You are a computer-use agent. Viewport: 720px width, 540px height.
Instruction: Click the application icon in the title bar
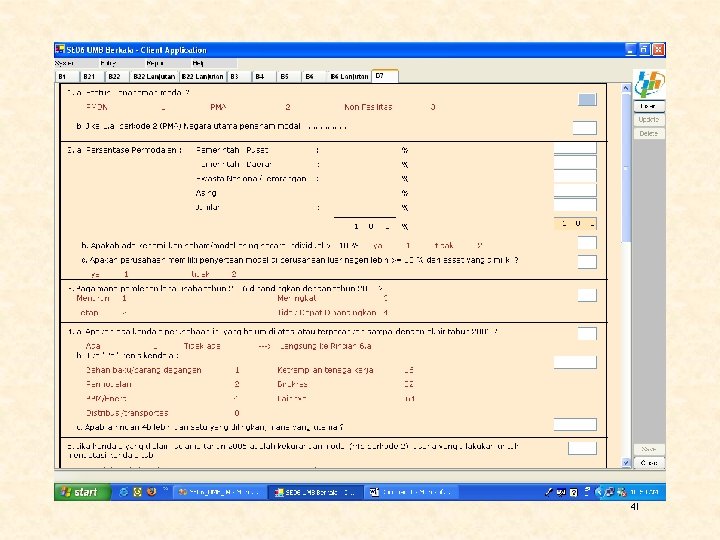pos(60,49)
